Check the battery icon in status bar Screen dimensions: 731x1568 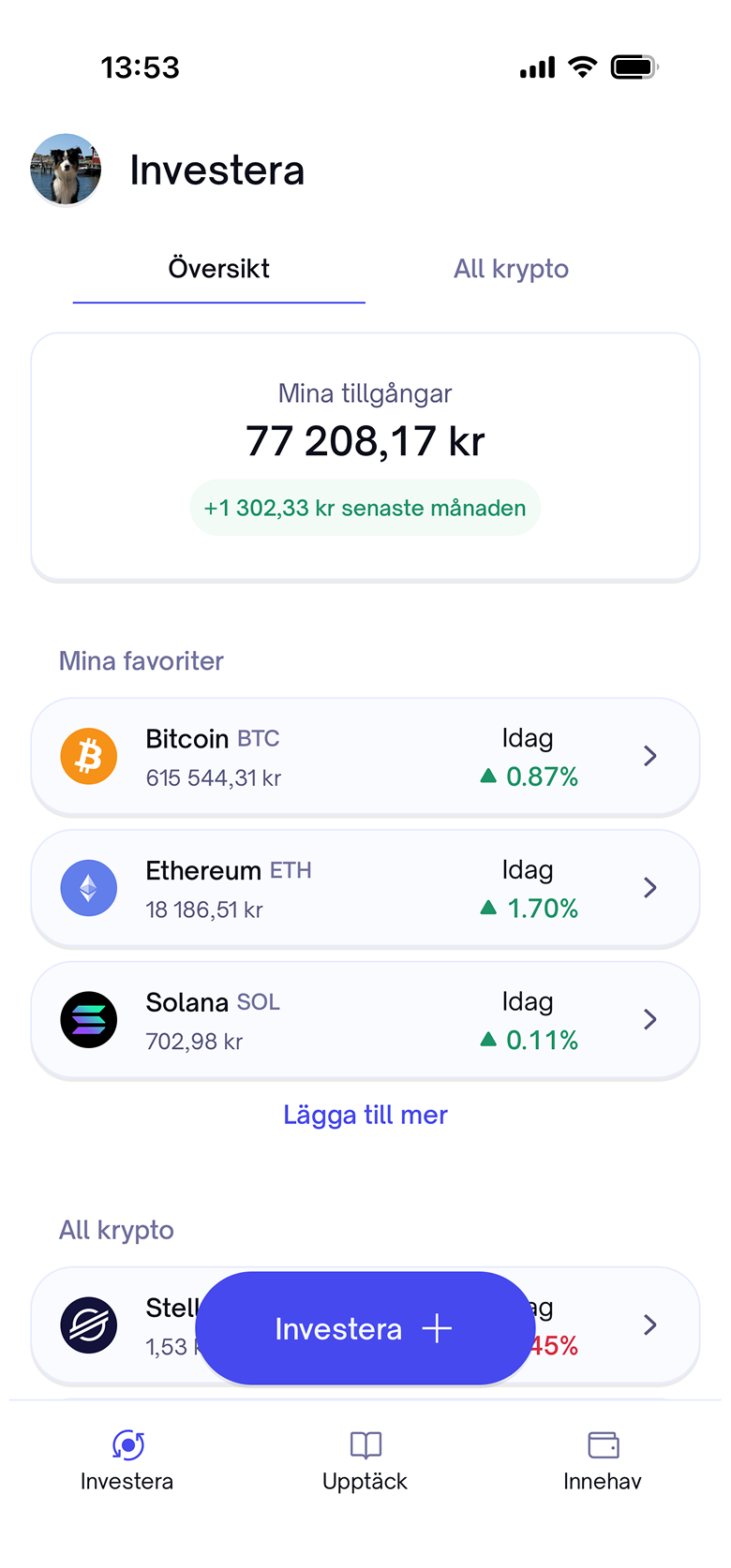coord(634,67)
